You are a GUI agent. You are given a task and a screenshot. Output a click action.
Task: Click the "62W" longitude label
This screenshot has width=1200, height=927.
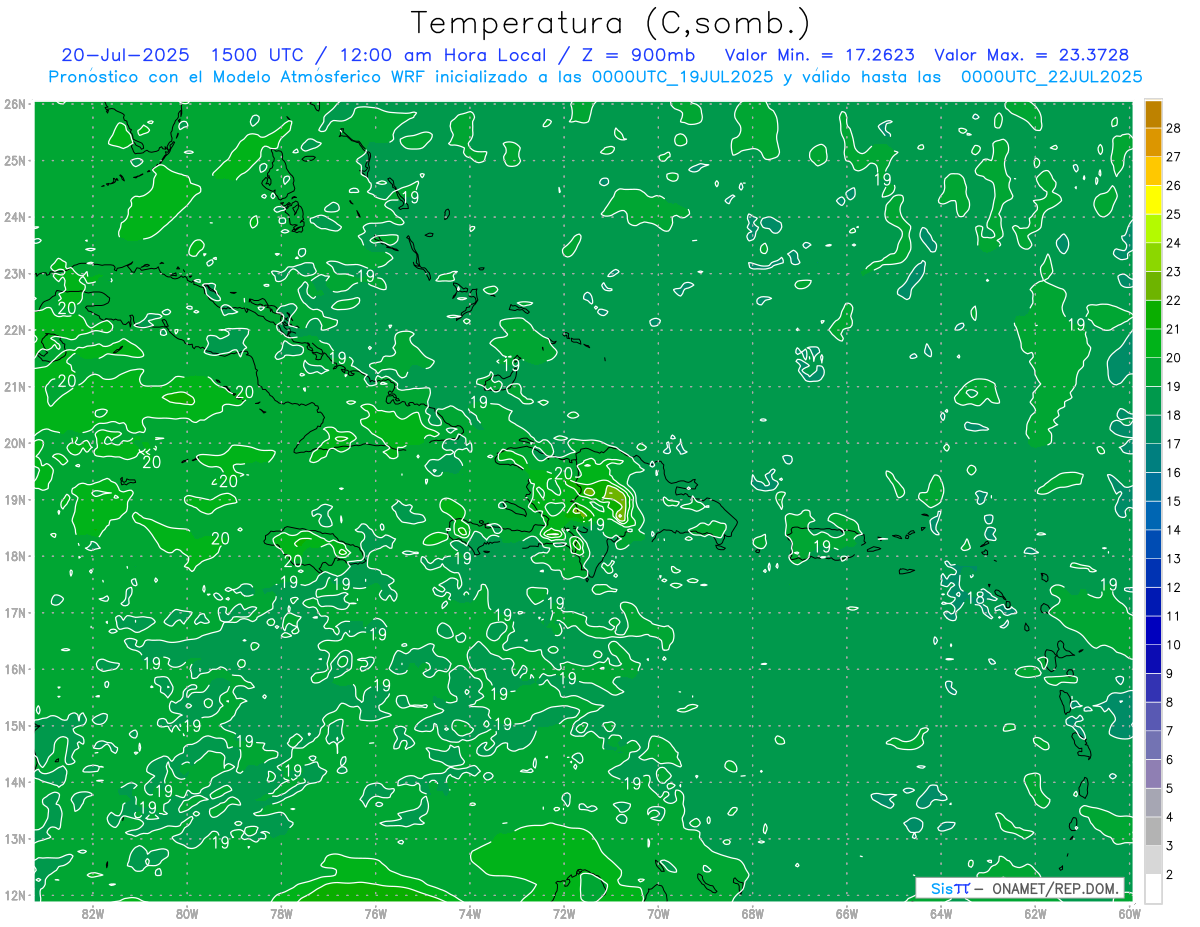coord(1035,913)
